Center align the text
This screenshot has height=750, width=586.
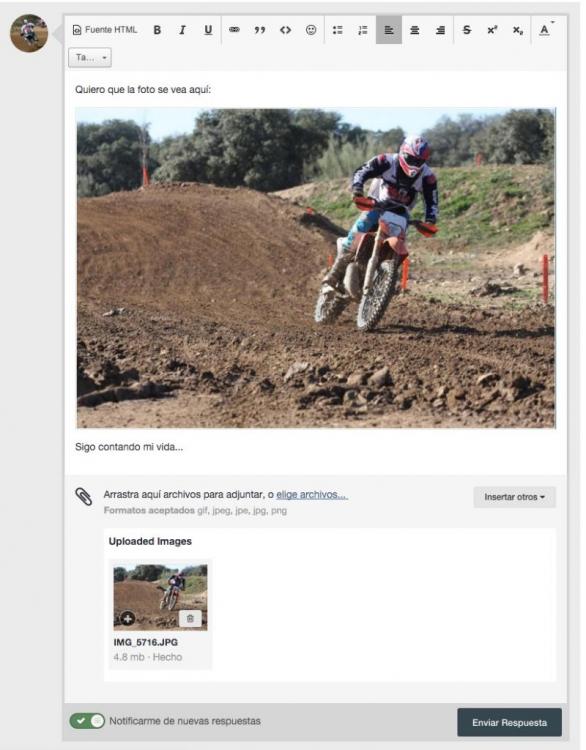click(x=415, y=30)
